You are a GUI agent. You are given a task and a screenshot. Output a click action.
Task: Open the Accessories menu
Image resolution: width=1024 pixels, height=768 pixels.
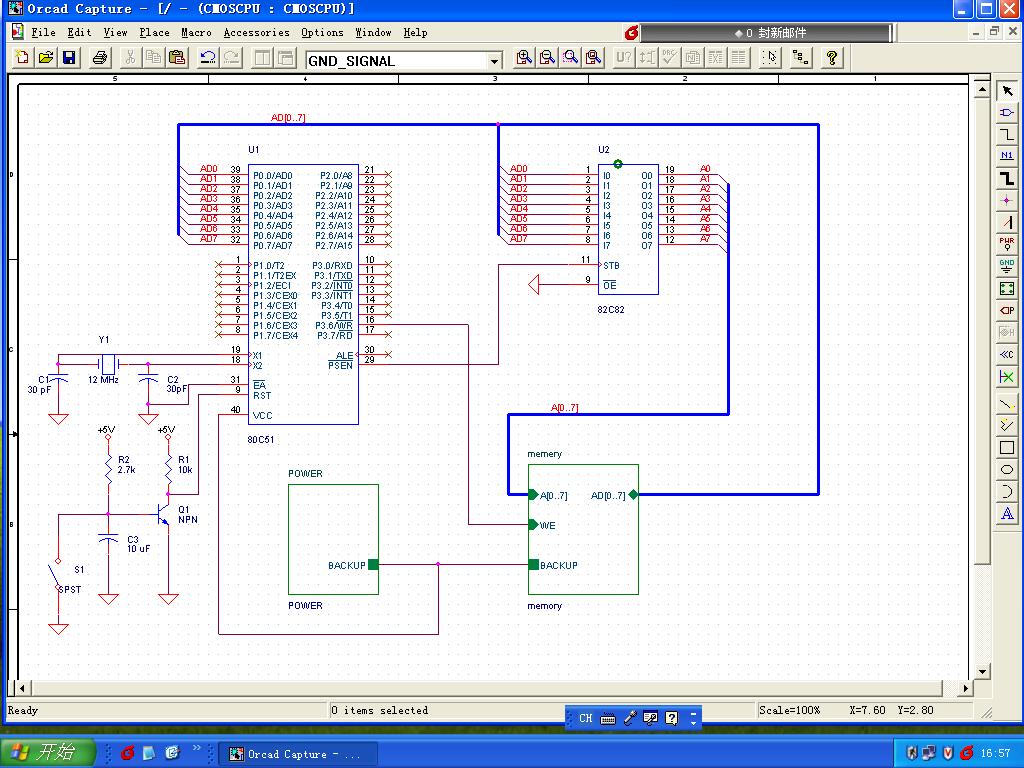click(256, 32)
